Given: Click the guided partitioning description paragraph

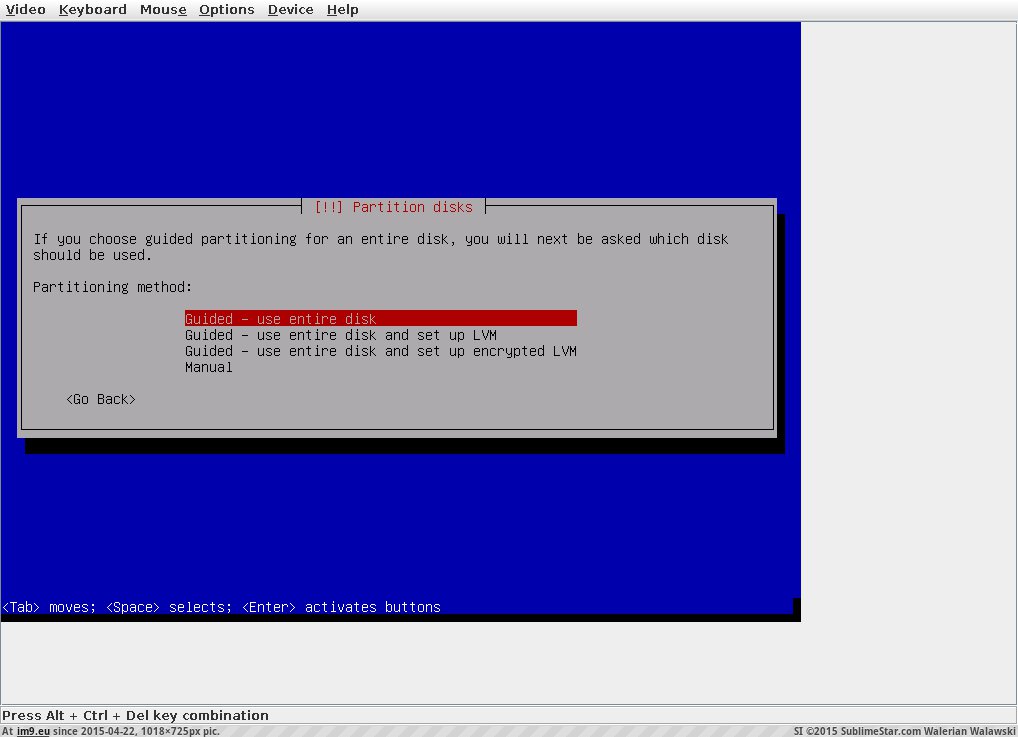Looking at the screenshot, I should pyautogui.click(x=380, y=246).
